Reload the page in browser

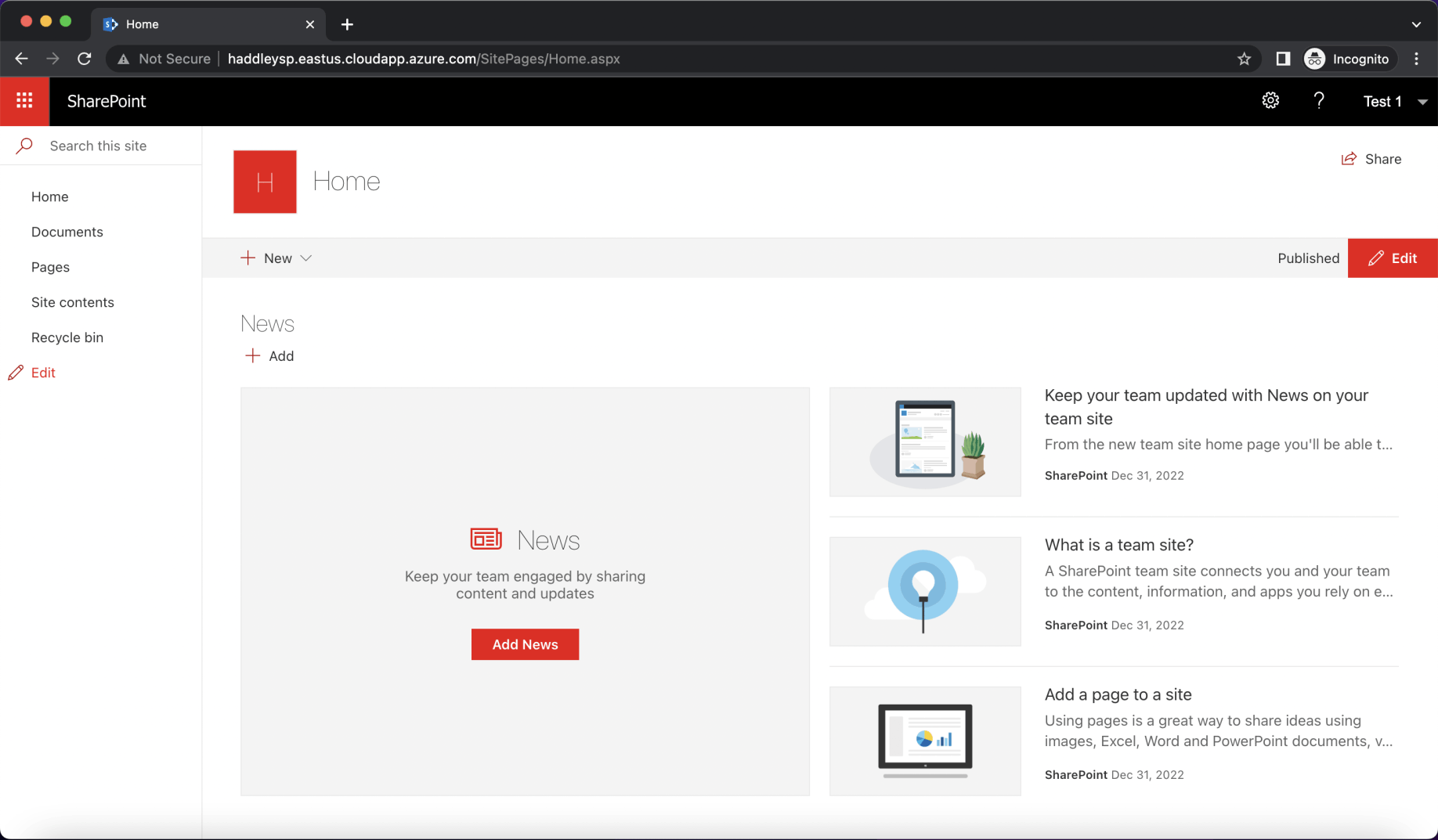click(85, 59)
